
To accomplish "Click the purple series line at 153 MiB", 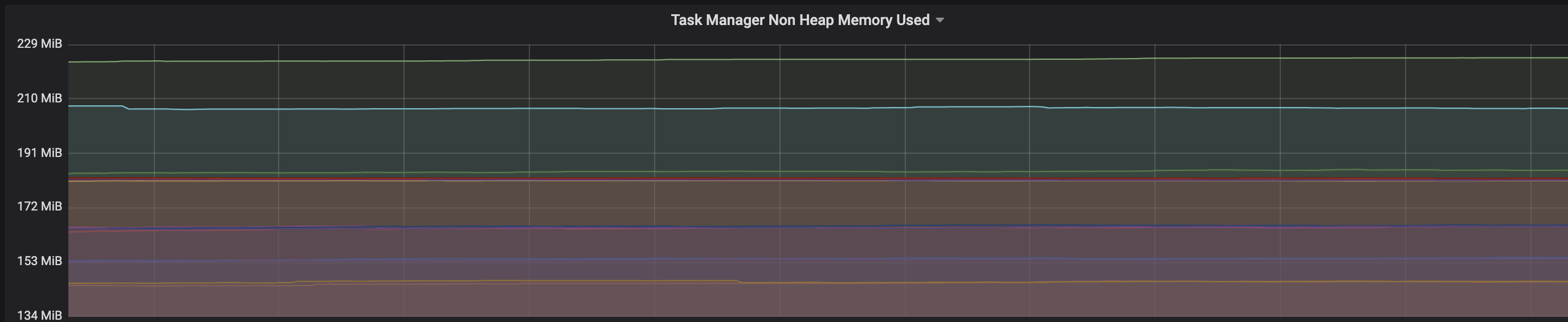I will click(x=791, y=259).
